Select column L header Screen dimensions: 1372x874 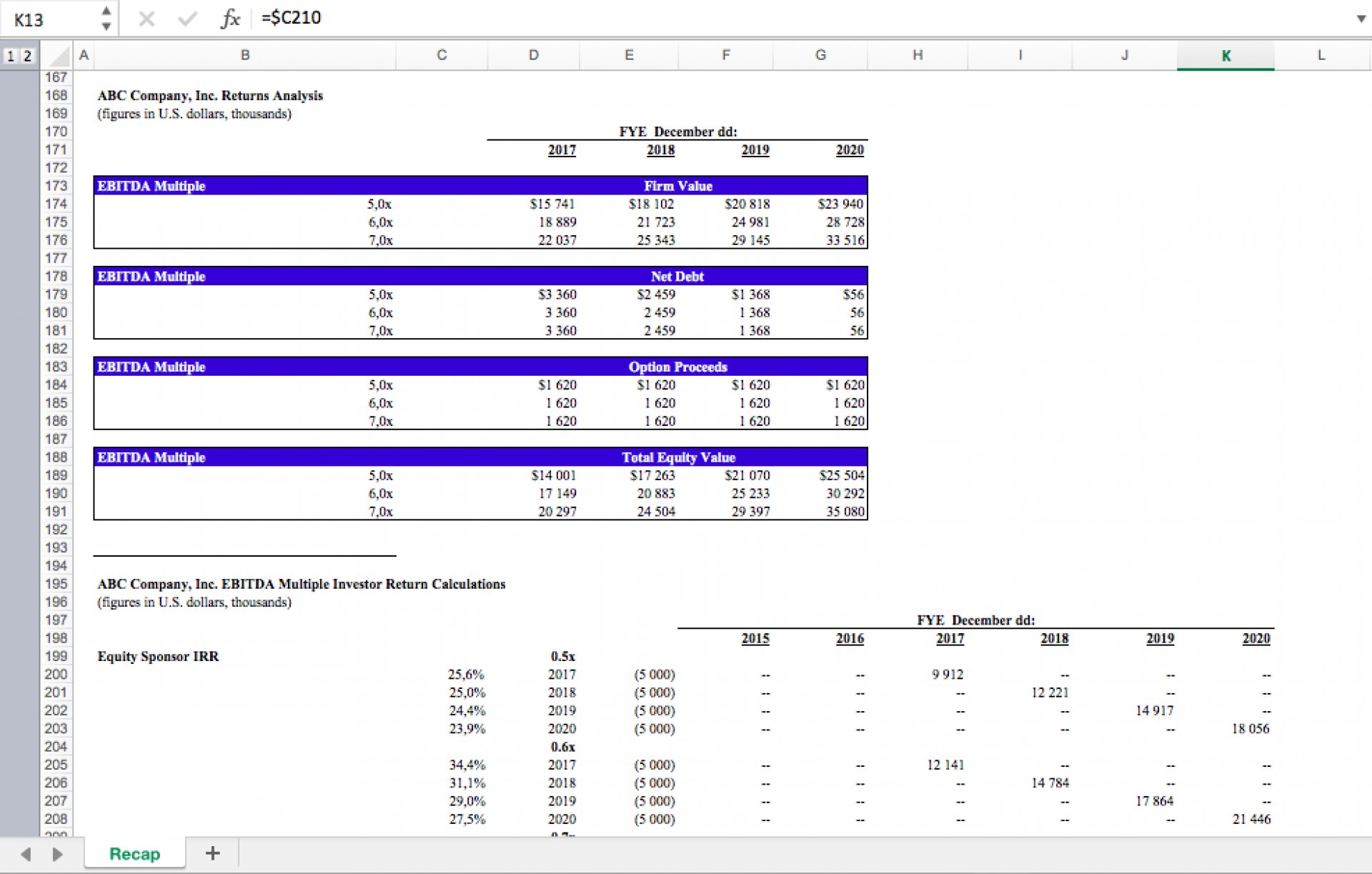tap(1321, 56)
